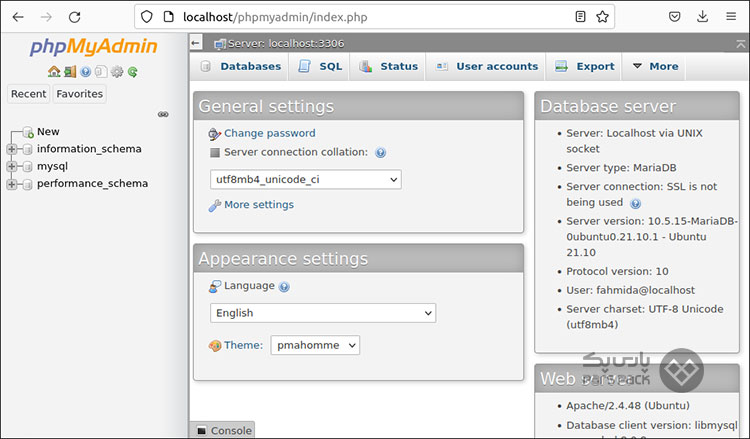Screen dimensions: 750x439
Task: Click the Theme palette icon
Action: click(x=215, y=345)
